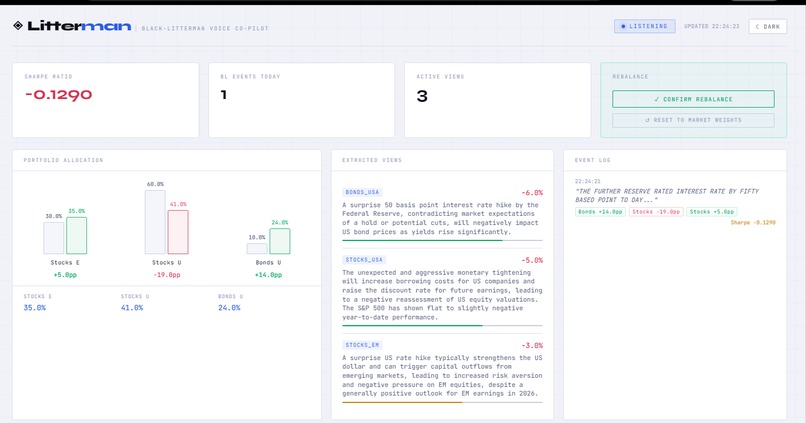This screenshot has height=423, width=806.
Task: Confirm the rebalance
Action: point(693,99)
